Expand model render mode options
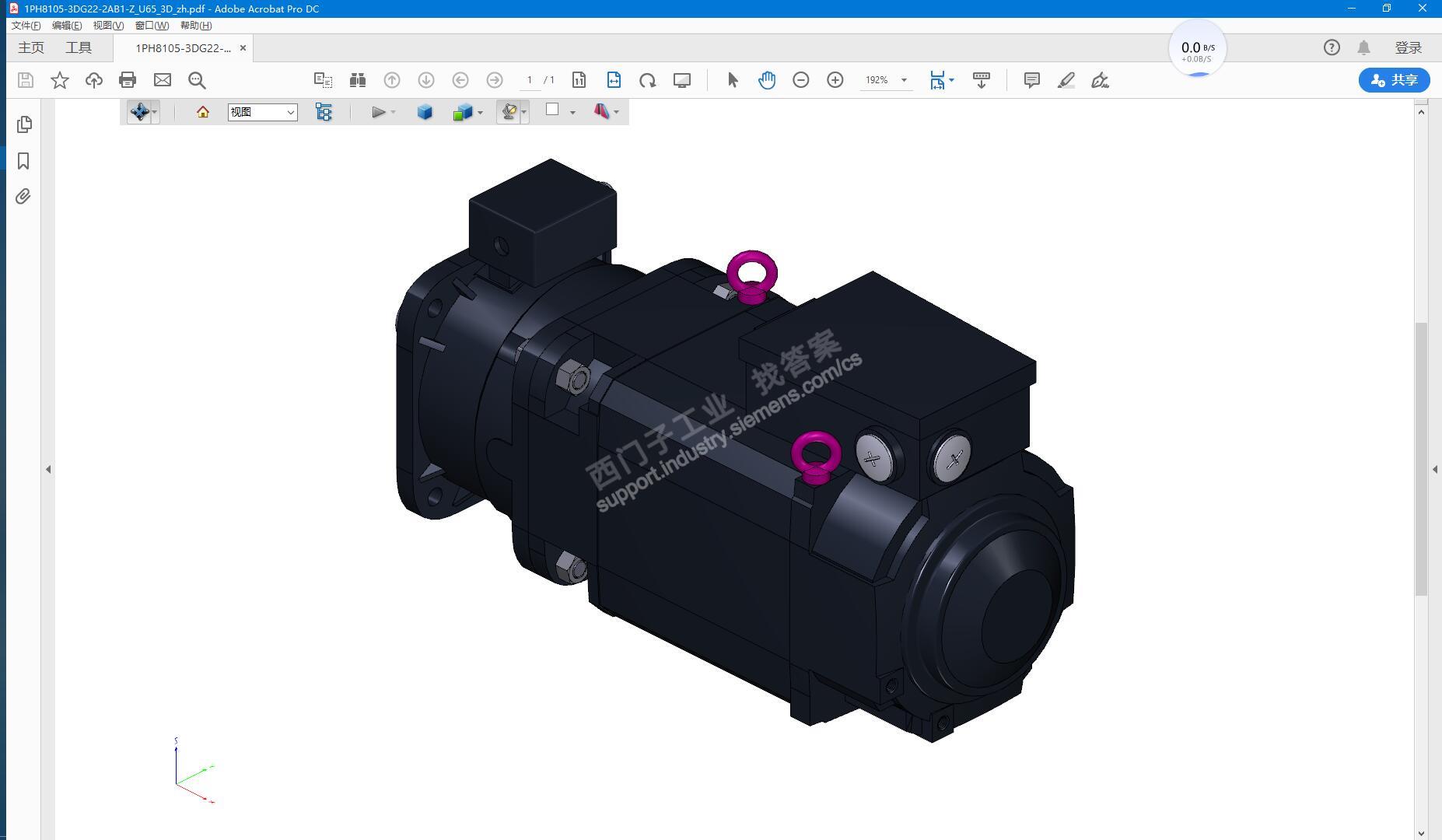The image size is (1442, 840). point(480,112)
